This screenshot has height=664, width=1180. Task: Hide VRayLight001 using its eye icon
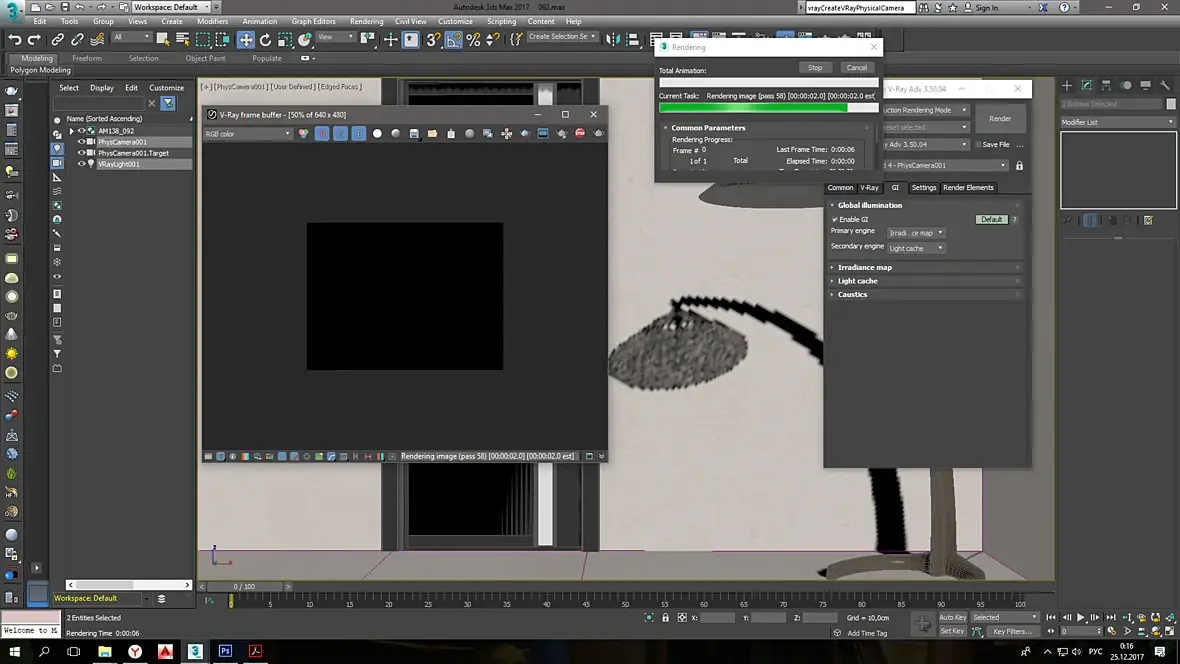coord(82,164)
